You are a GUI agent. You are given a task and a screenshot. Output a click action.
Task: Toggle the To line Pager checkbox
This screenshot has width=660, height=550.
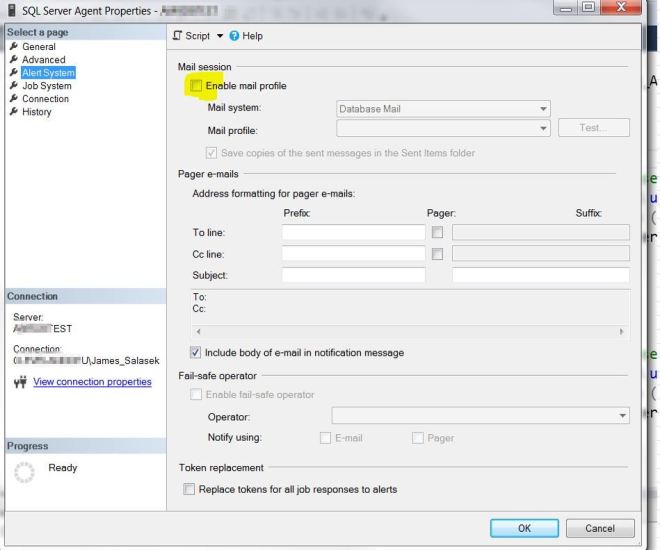tap(437, 232)
